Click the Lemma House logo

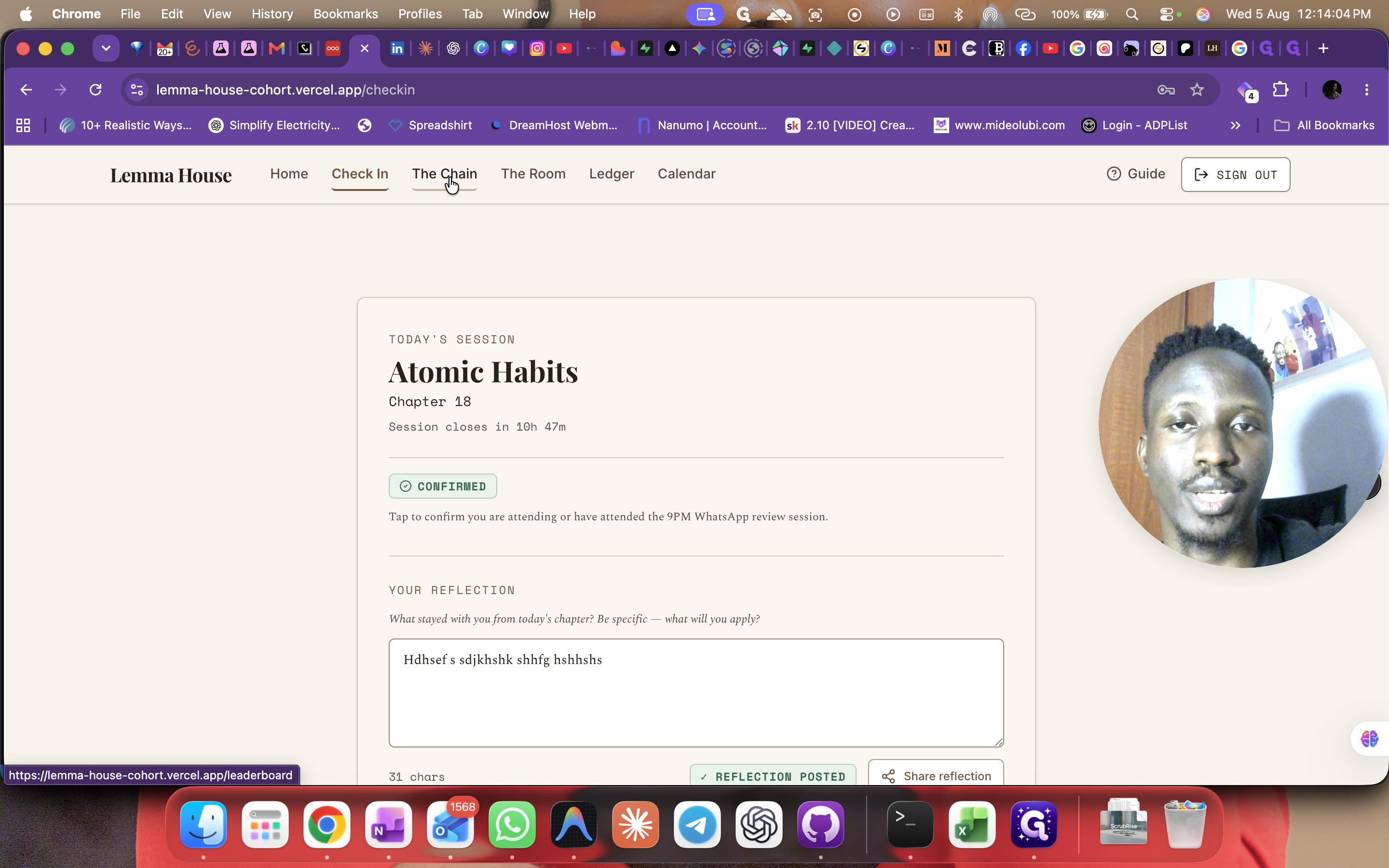[x=171, y=175]
